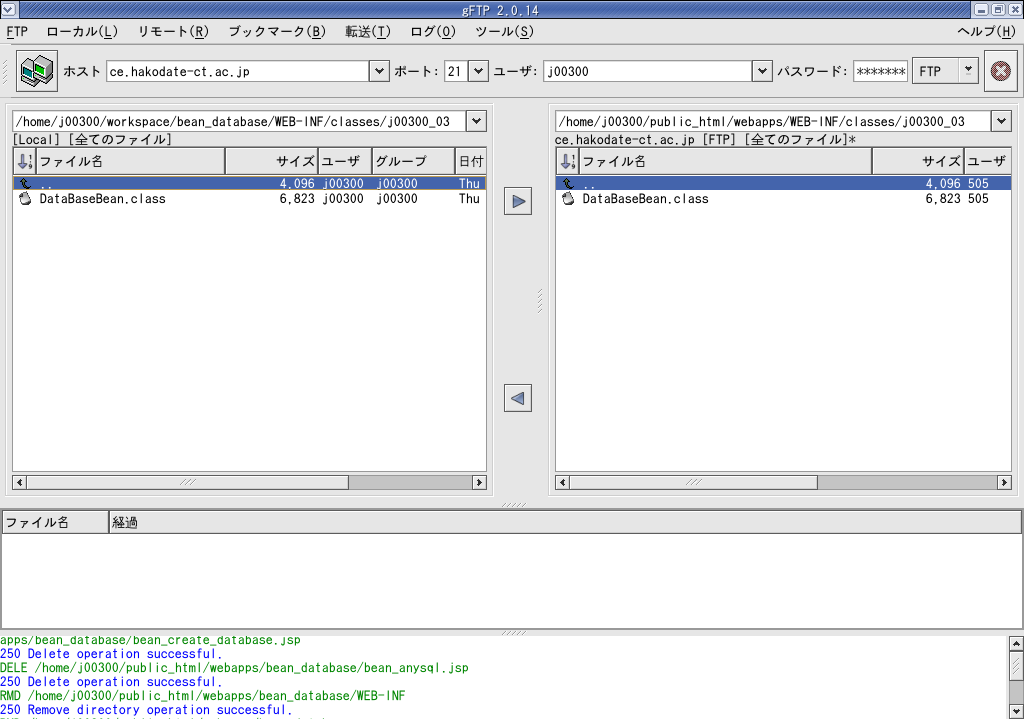1024x719 pixels.
Task: Click the transfer queue 経過 column header
Action: pyautogui.click(x=565, y=522)
